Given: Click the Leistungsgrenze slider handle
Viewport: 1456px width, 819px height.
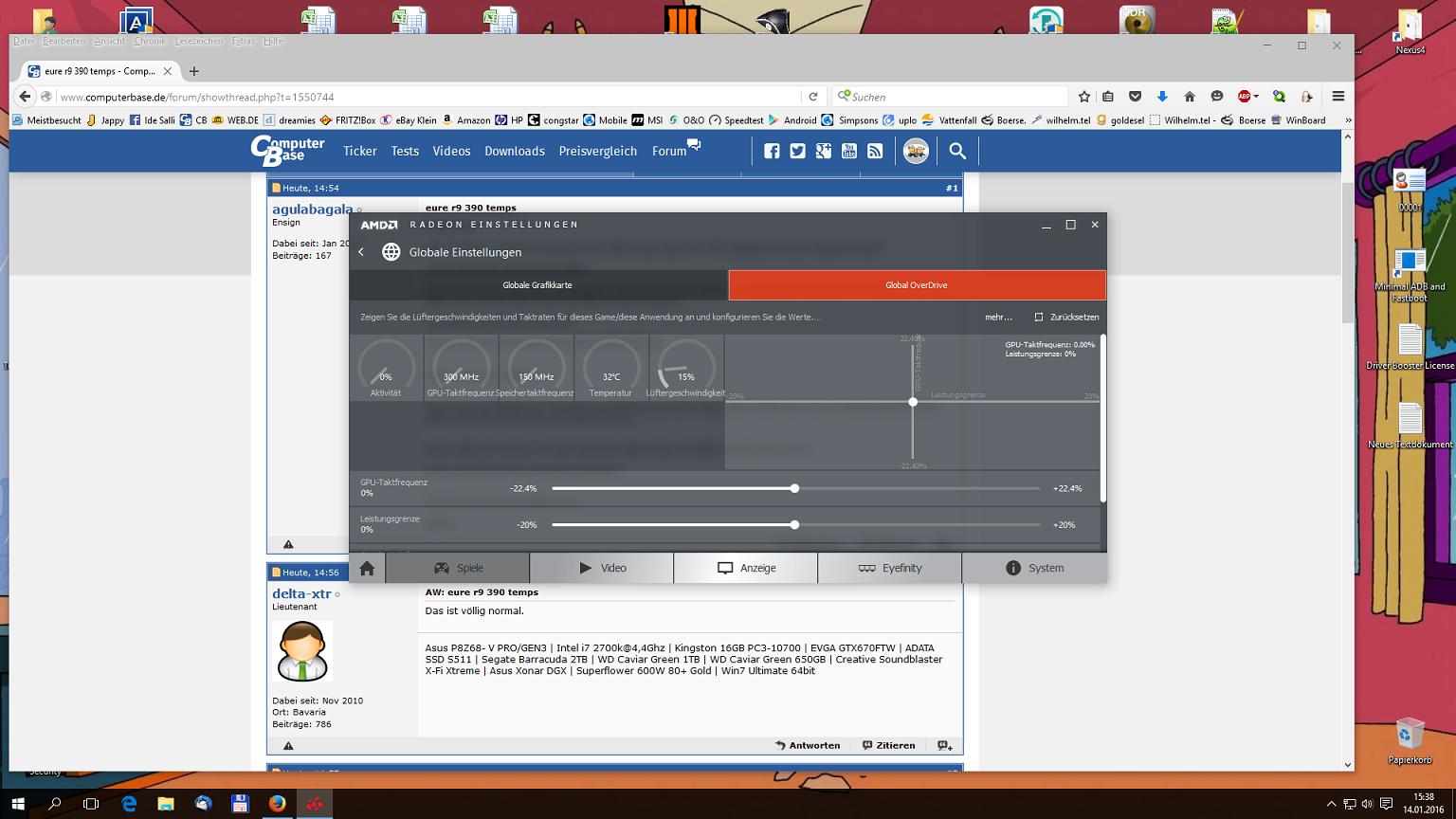Looking at the screenshot, I should click(x=794, y=524).
